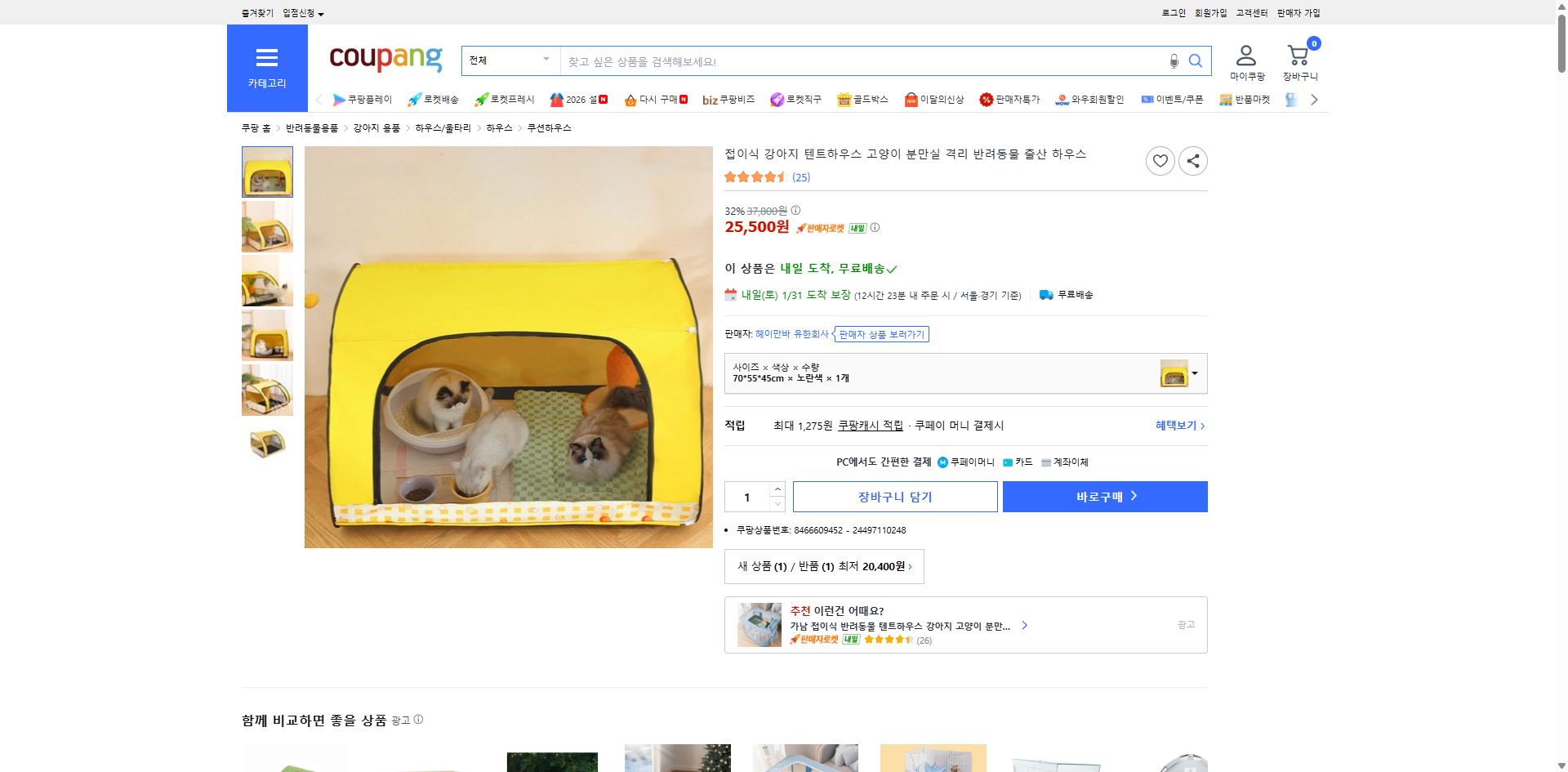Open the share button next to wishlist
Screen dimensions: 1568x772
[1192, 161]
